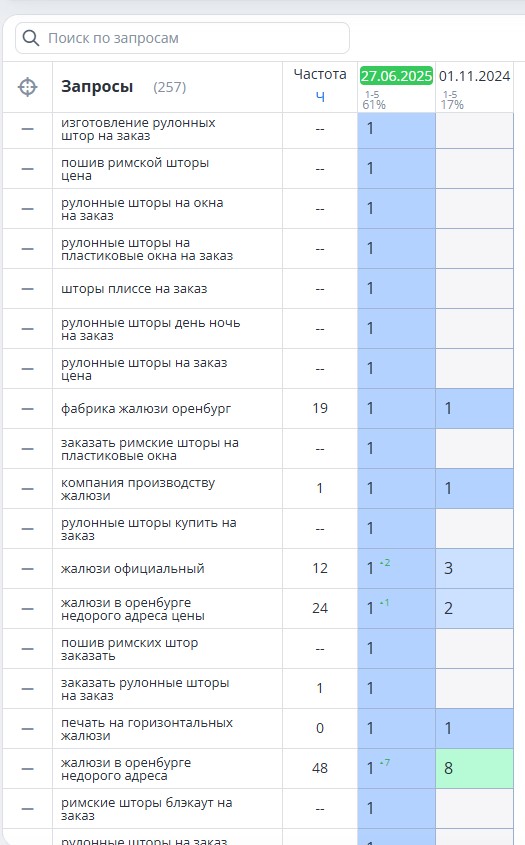The width and height of the screenshot is (525, 845).
Task: Click dash icon beside жалюзи официальный
Action: [27, 569]
